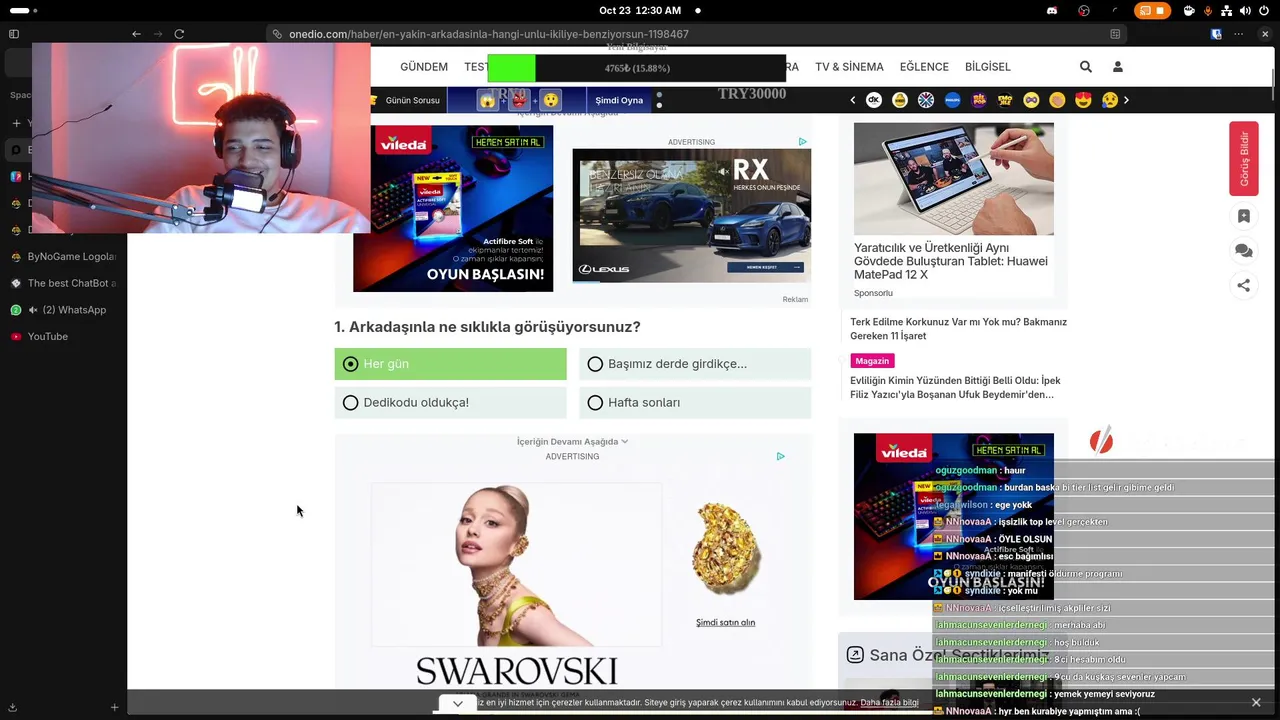Viewport: 1280px width, 720px height.
Task: Reload the page with refresh icon
Action: point(179,34)
